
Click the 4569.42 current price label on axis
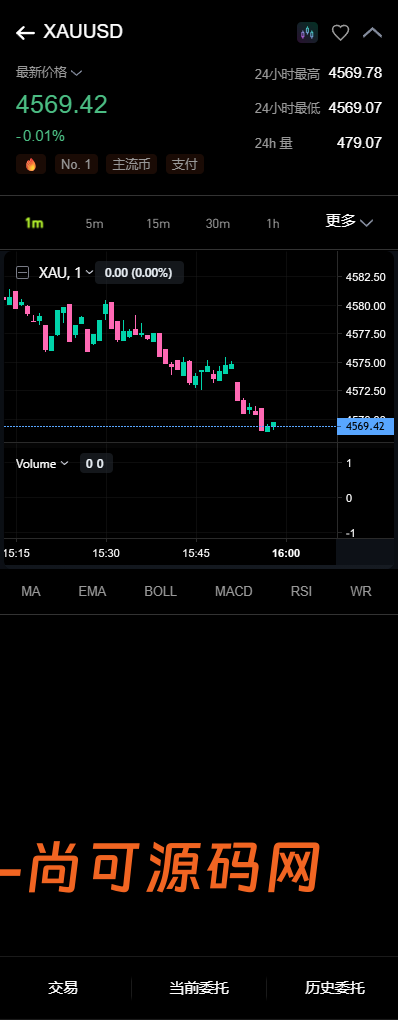point(365,427)
